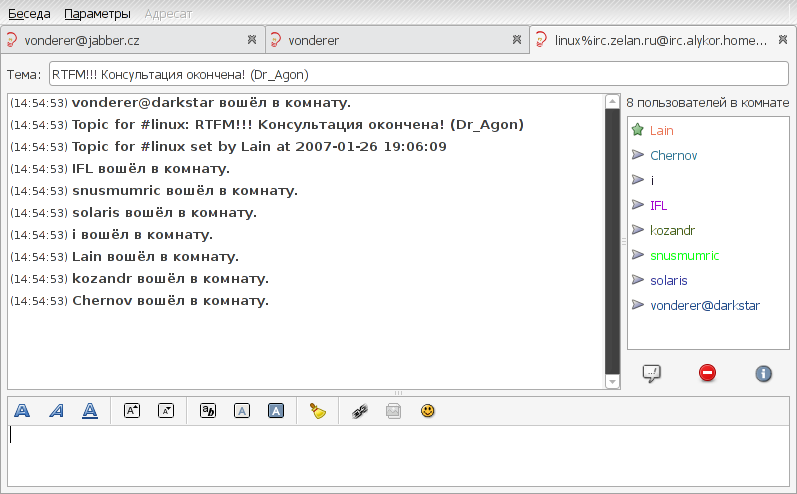Decrease font size in toolbar

166,410
